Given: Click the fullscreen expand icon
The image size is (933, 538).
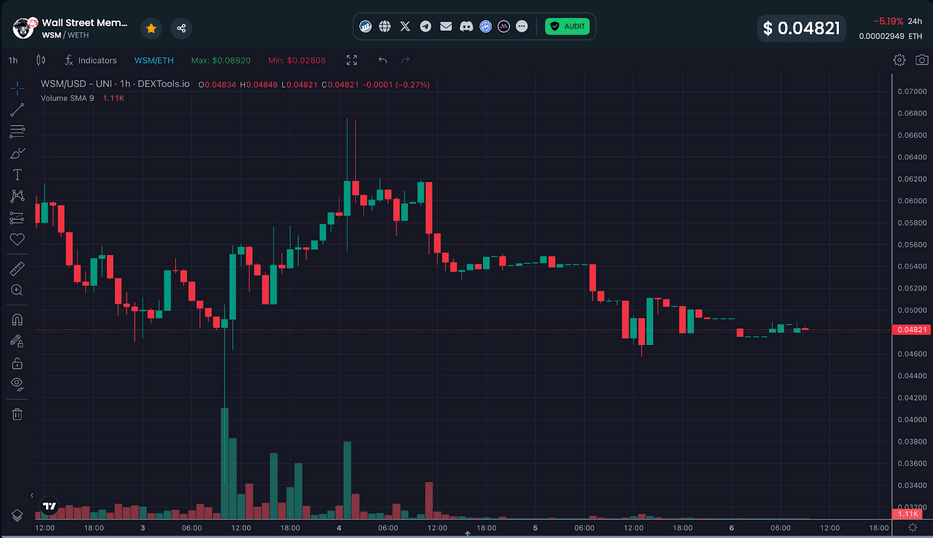Looking at the screenshot, I should click(x=352, y=60).
